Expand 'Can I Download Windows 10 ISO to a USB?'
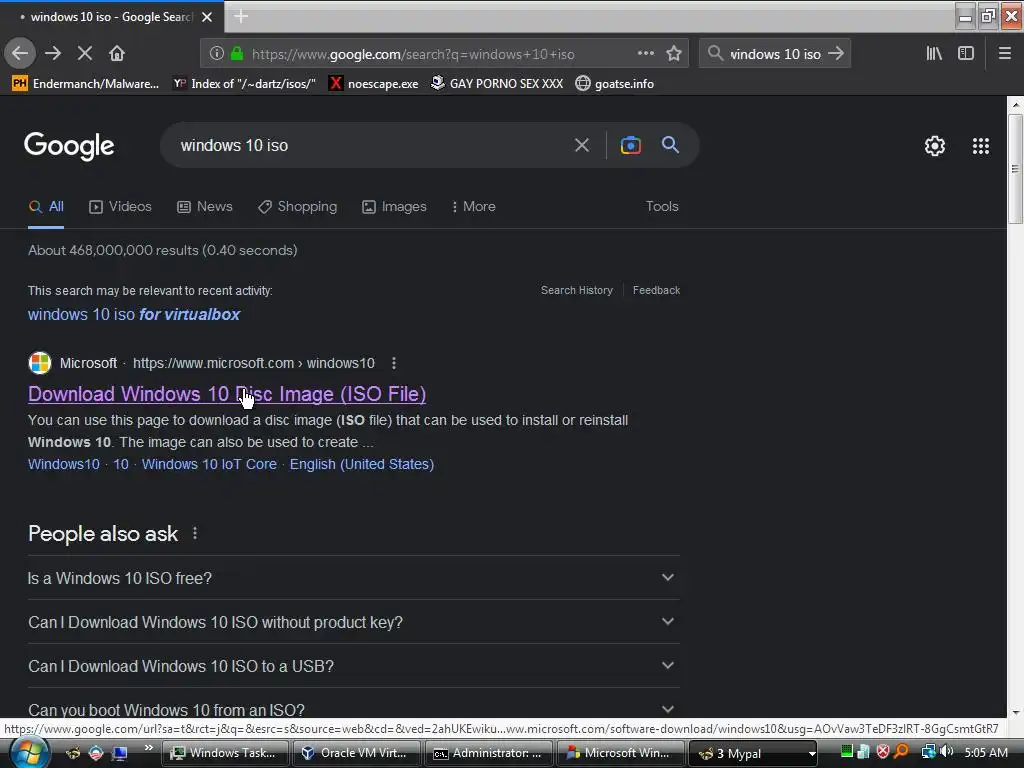This screenshot has width=1024, height=768. tap(353, 666)
